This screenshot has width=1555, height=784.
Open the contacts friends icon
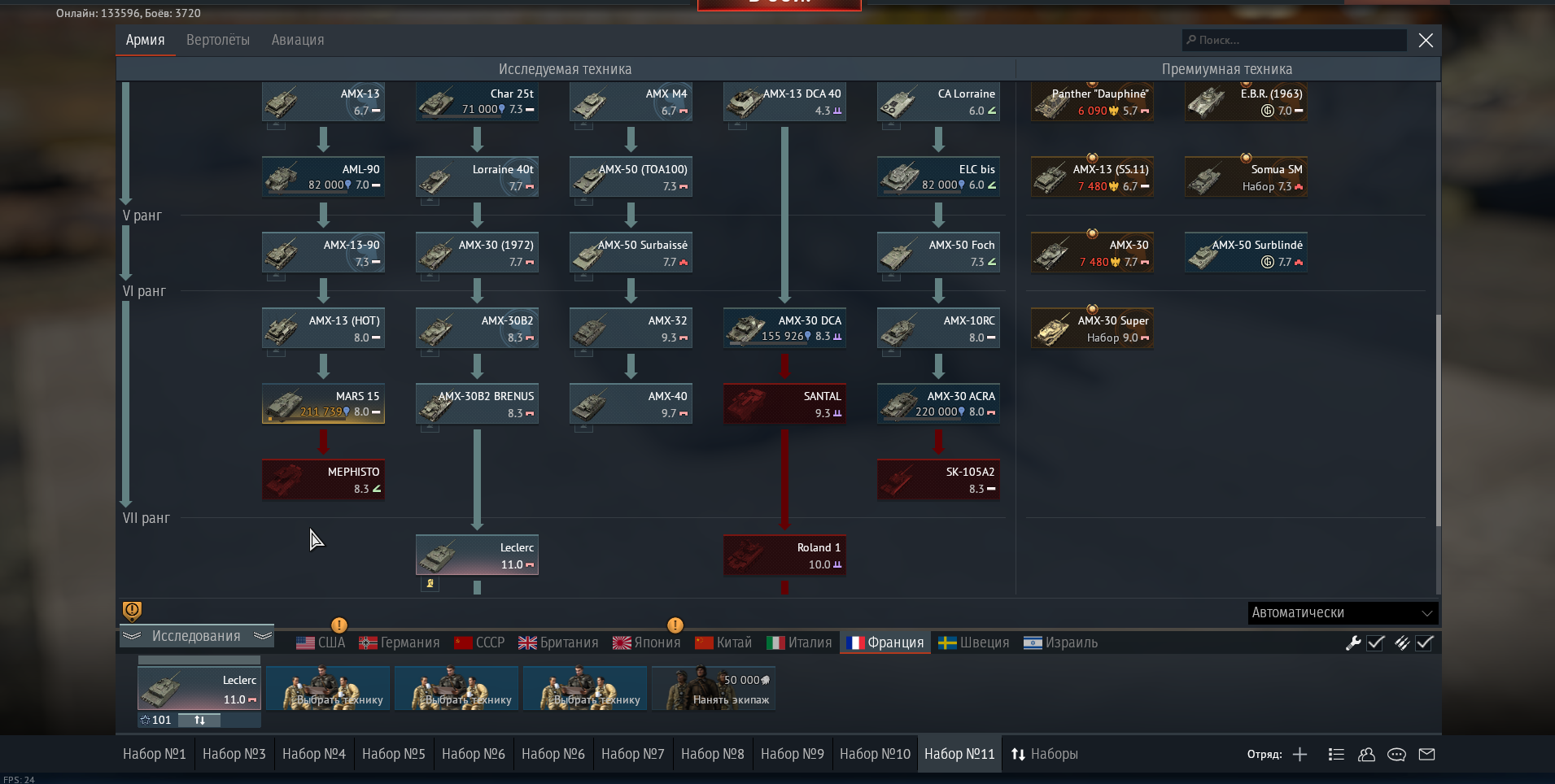(x=1366, y=754)
